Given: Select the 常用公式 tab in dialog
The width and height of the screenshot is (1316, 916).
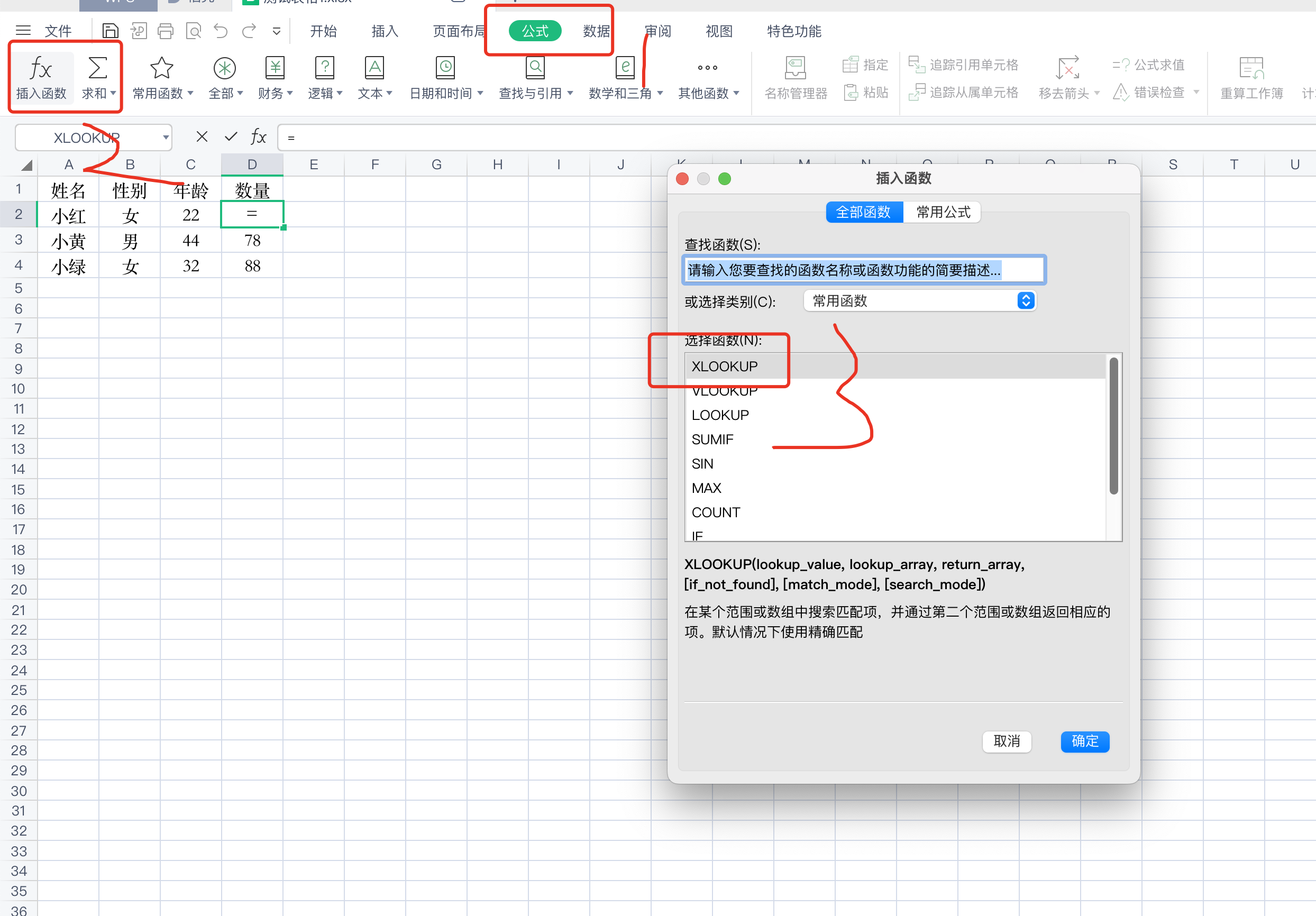Looking at the screenshot, I should (x=942, y=212).
